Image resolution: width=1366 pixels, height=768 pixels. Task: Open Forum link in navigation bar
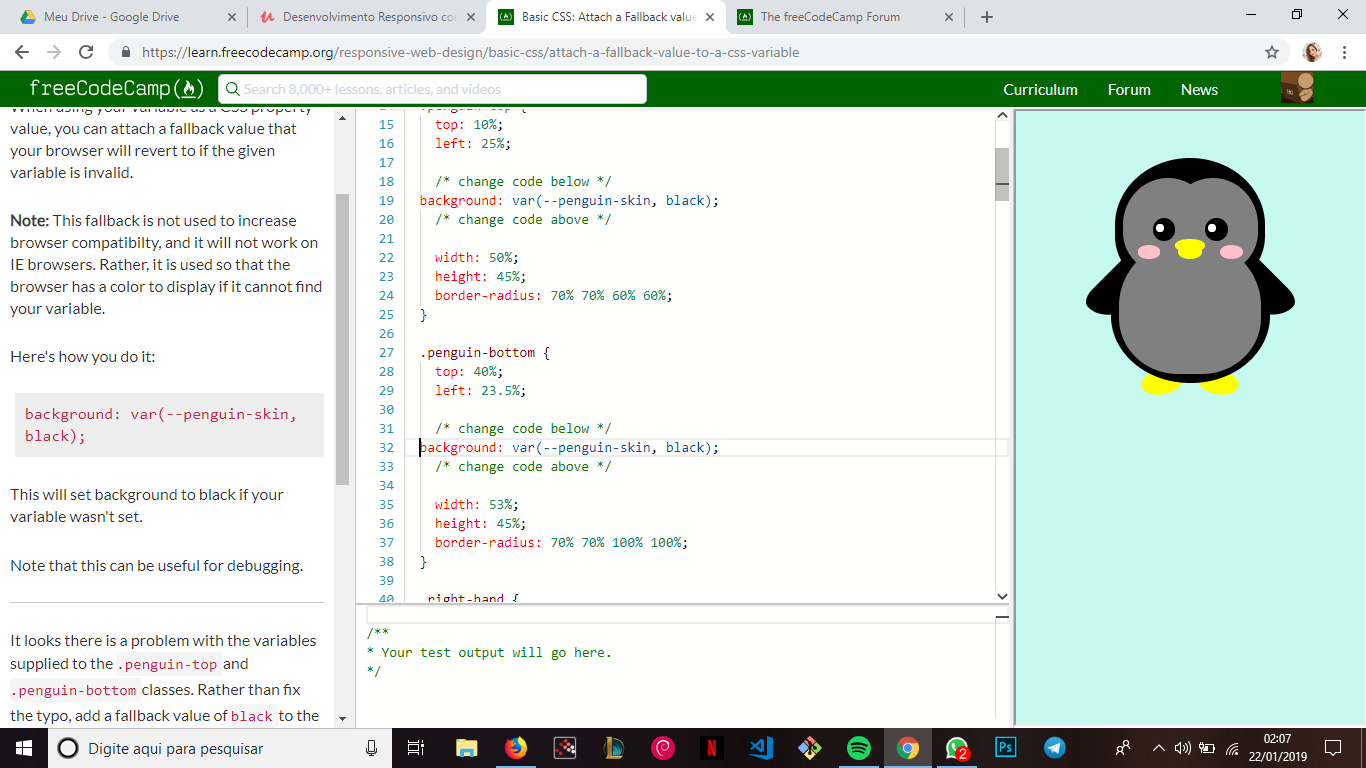click(x=1129, y=90)
